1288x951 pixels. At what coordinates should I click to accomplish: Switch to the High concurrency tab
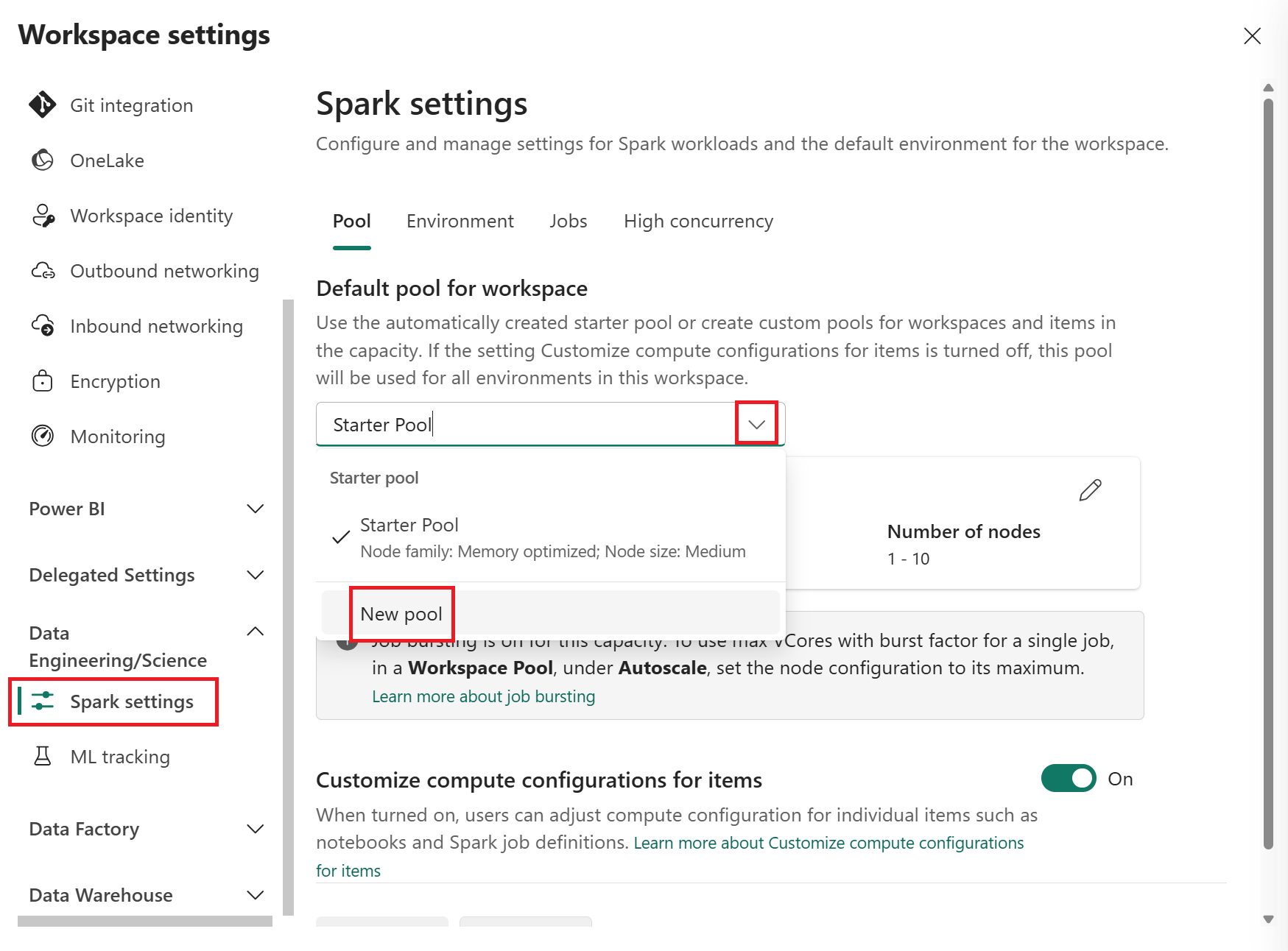pos(698,221)
